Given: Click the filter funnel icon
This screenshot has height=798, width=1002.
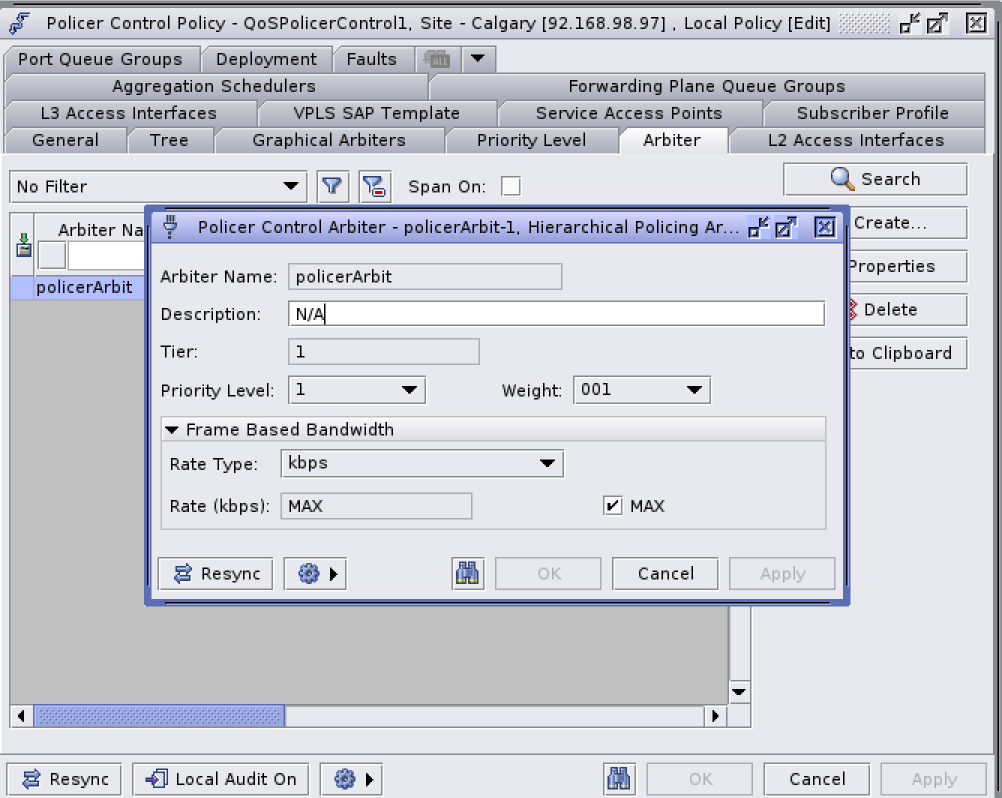Looking at the screenshot, I should [331, 186].
